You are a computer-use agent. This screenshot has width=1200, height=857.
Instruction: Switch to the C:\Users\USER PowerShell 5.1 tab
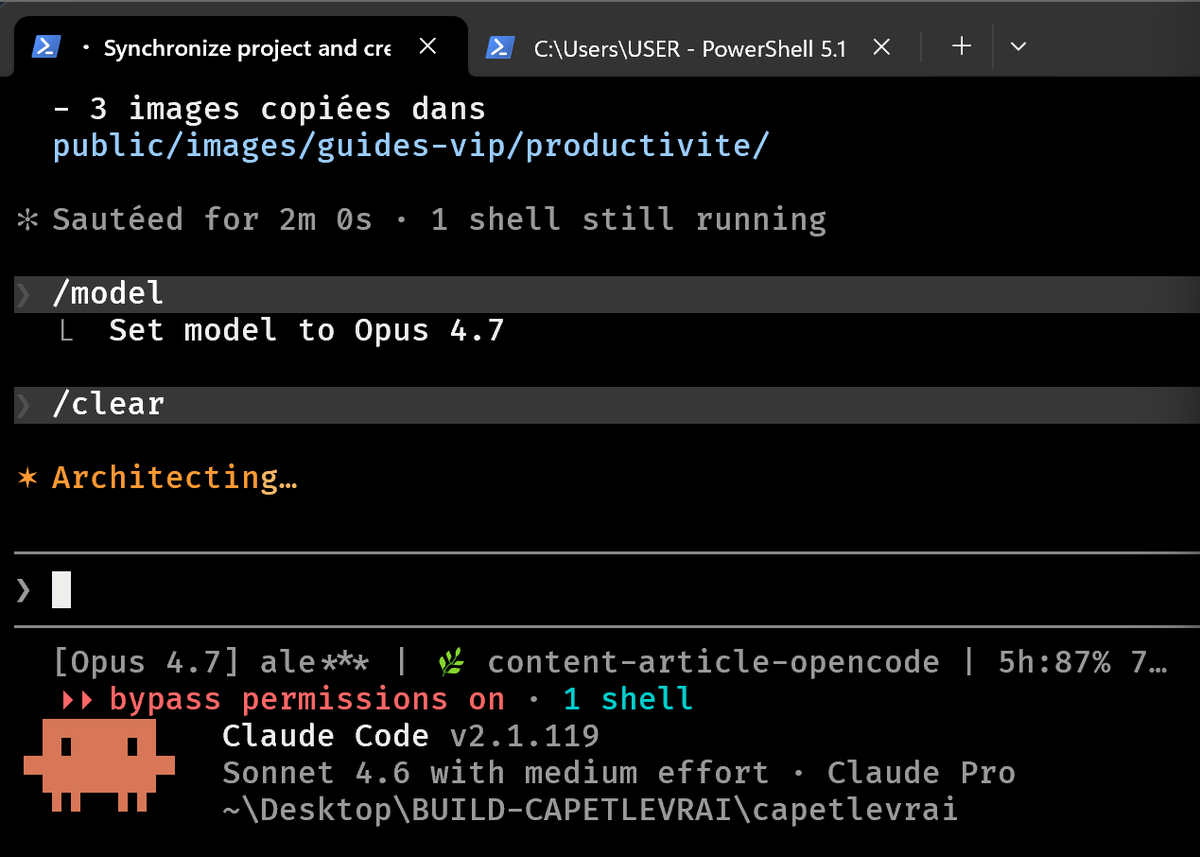pos(690,47)
